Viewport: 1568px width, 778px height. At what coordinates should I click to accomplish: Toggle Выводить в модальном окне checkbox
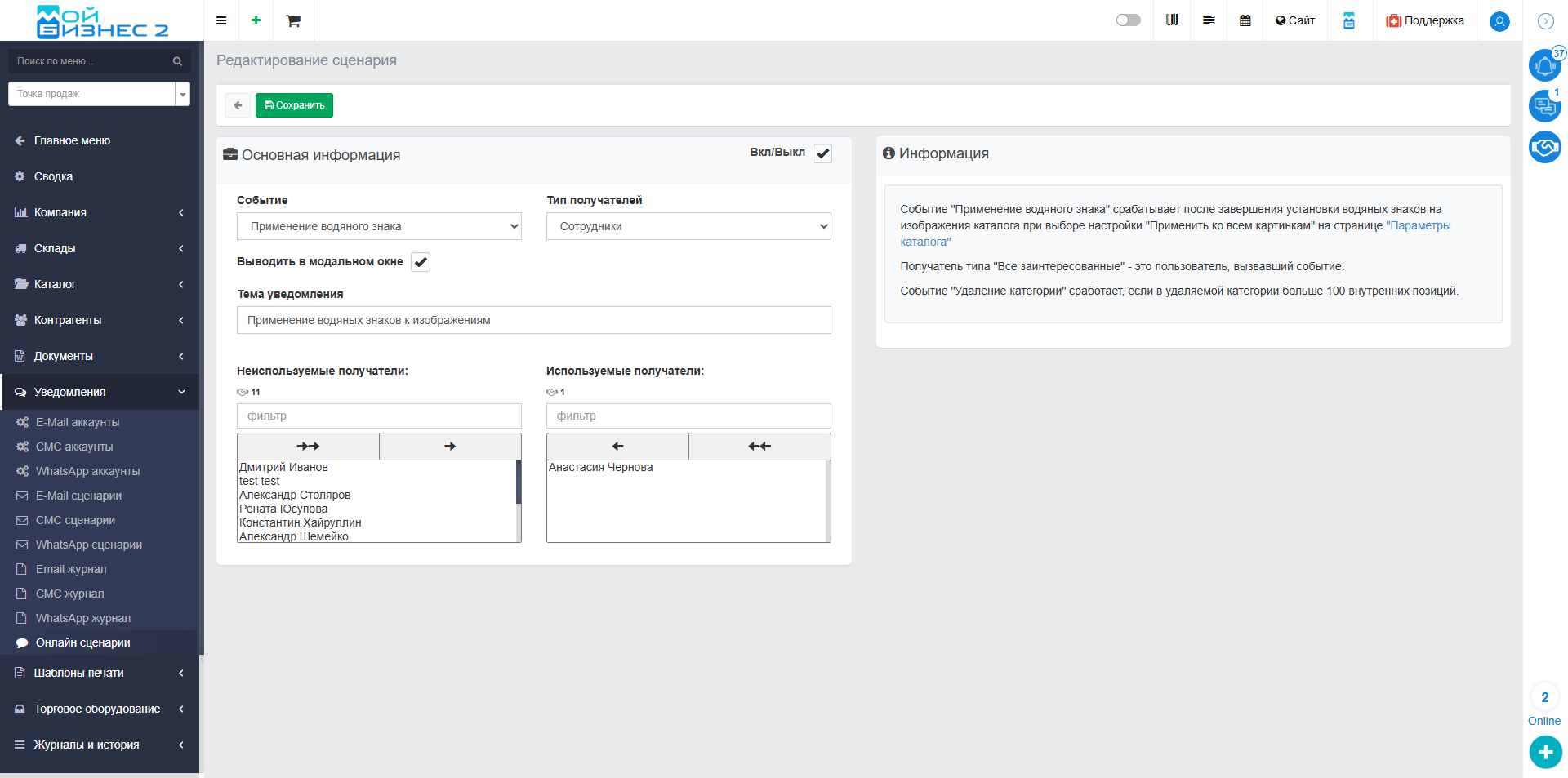click(x=421, y=262)
